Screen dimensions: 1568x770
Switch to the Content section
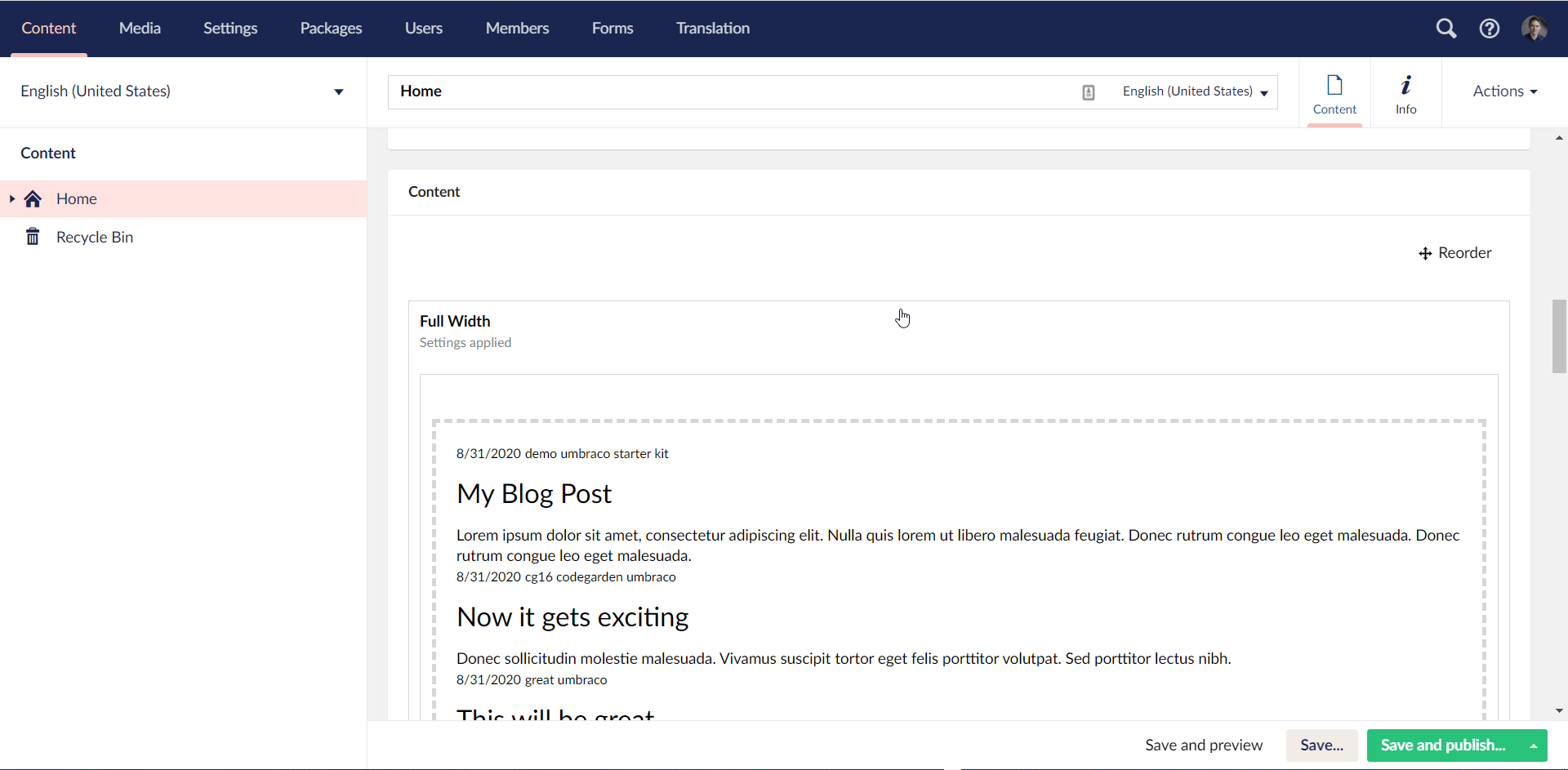(x=49, y=29)
